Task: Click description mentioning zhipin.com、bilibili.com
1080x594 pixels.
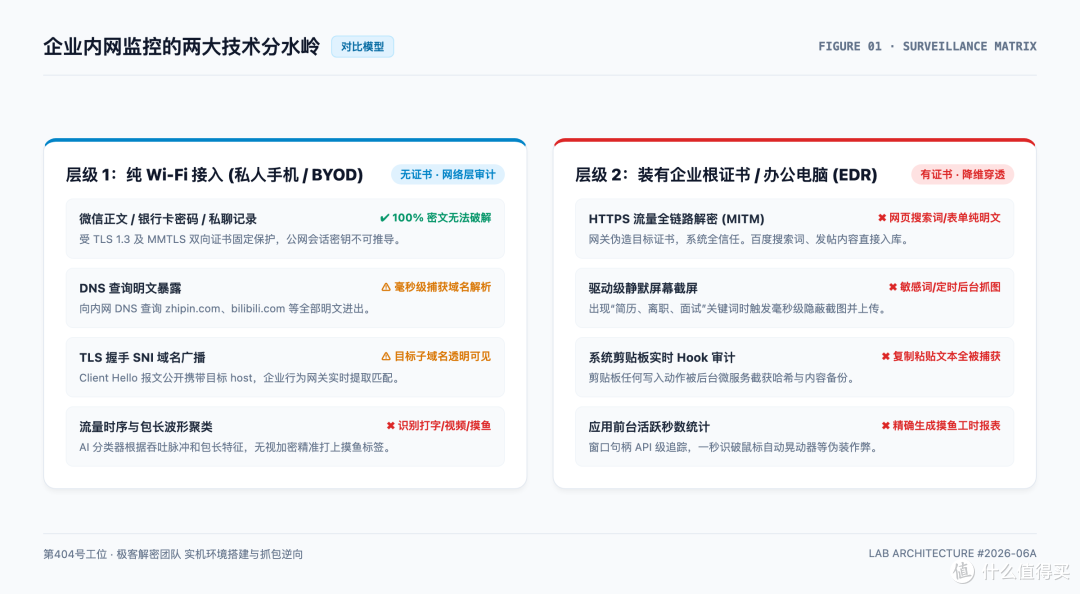Action: (227, 309)
